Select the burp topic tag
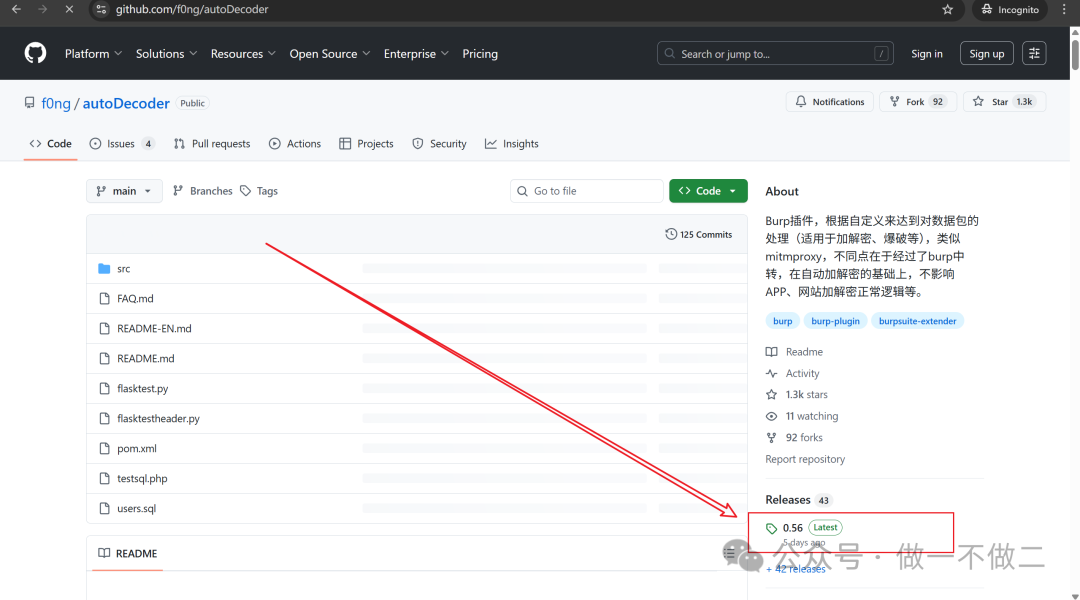The width and height of the screenshot is (1080, 600). click(x=782, y=321)
